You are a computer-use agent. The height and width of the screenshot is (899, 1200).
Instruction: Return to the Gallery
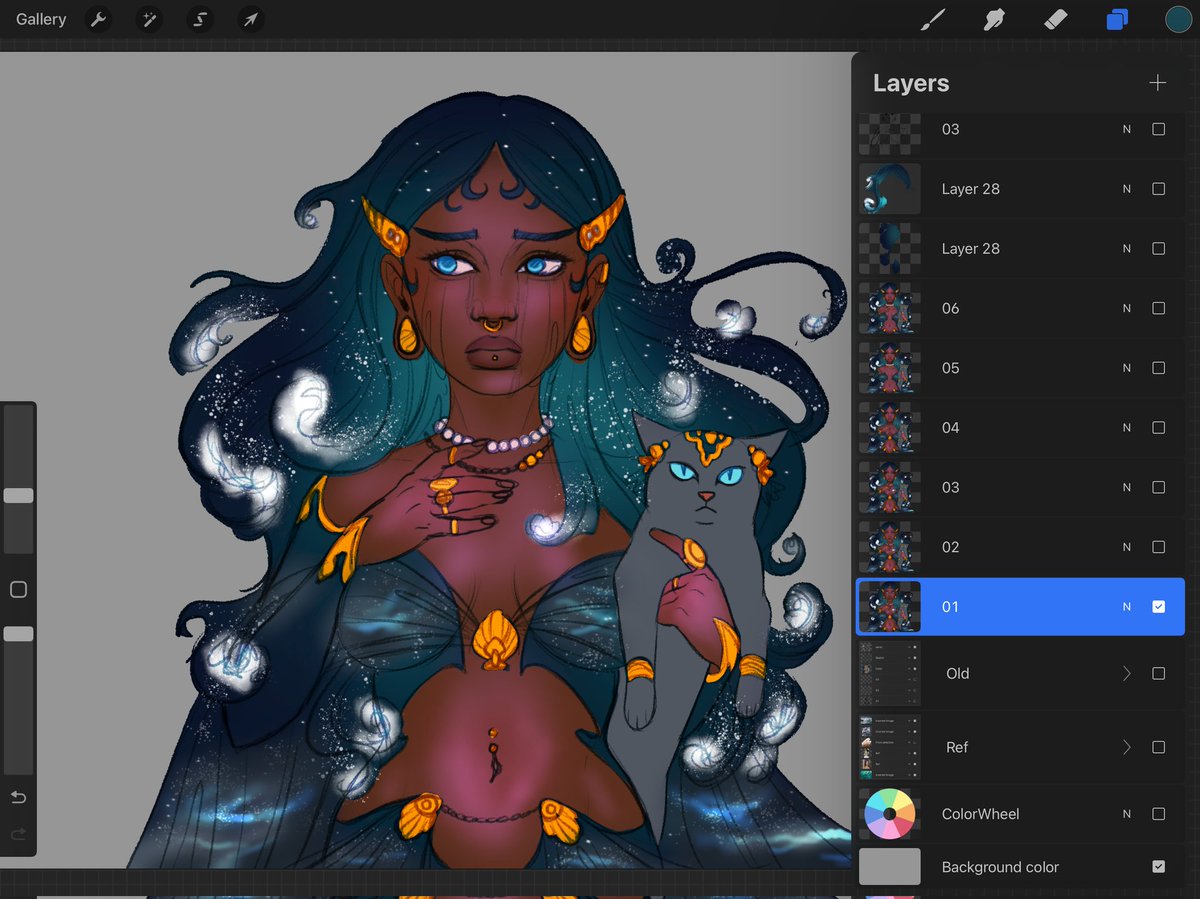(40, 19)
